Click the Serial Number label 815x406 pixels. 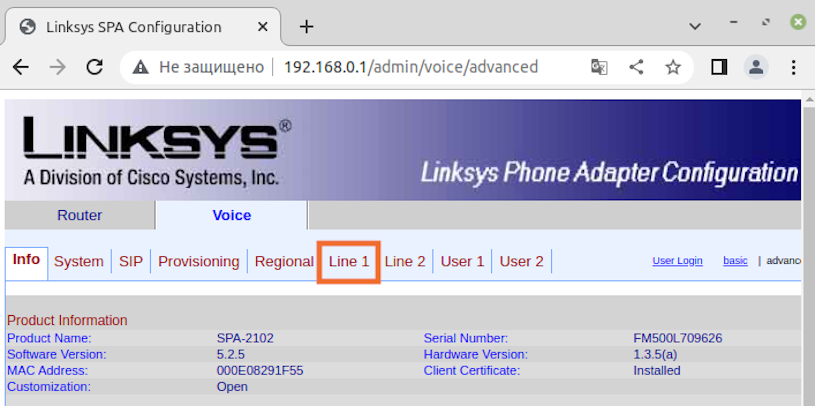pyautogui.click(x=466, y=338)
